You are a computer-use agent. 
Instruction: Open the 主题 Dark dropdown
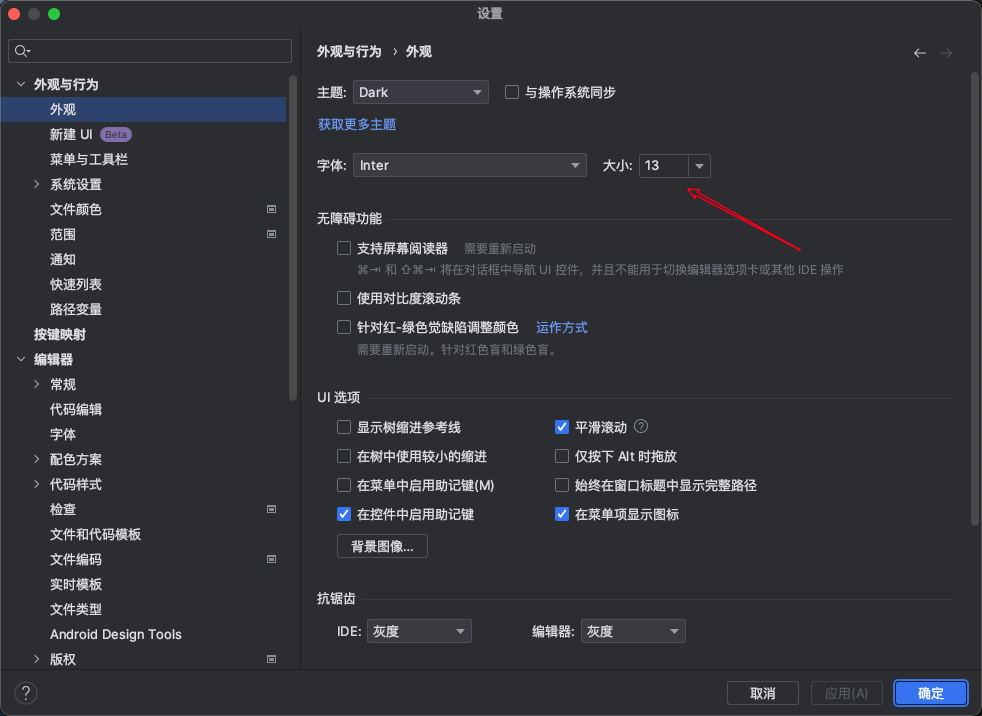pos(420,92)
